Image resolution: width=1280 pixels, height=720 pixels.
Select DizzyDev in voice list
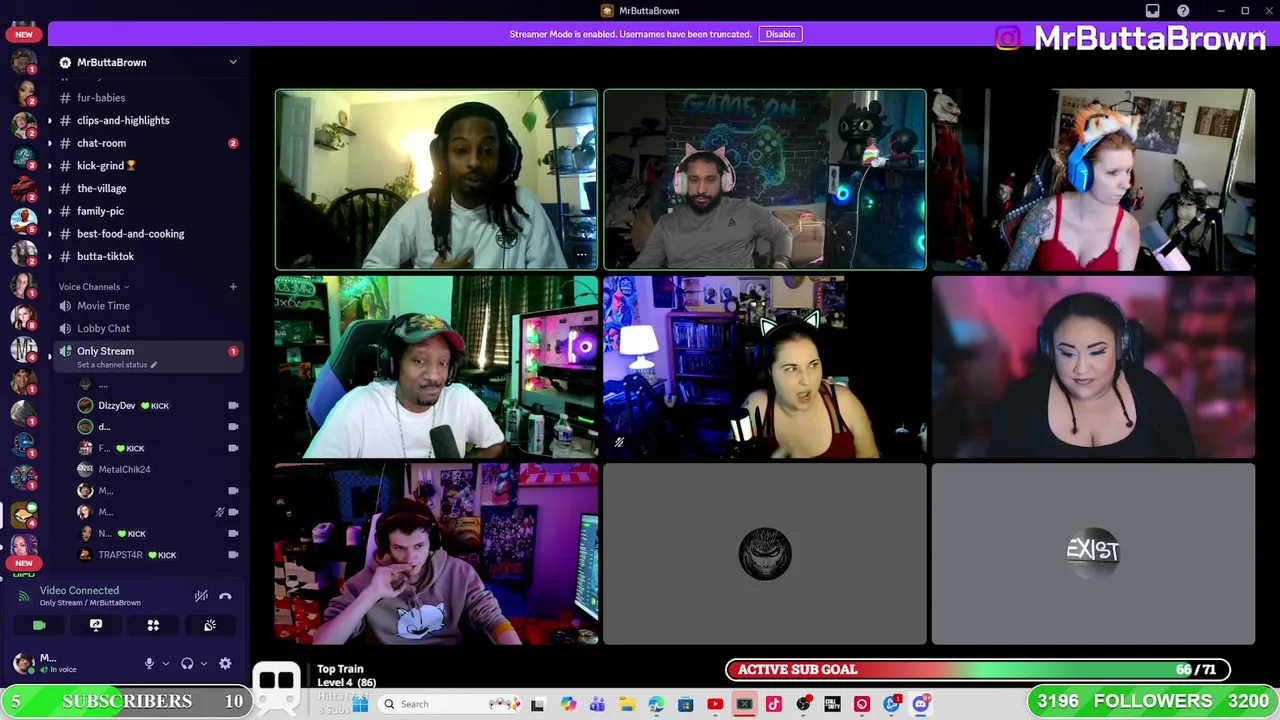[116, 406]
